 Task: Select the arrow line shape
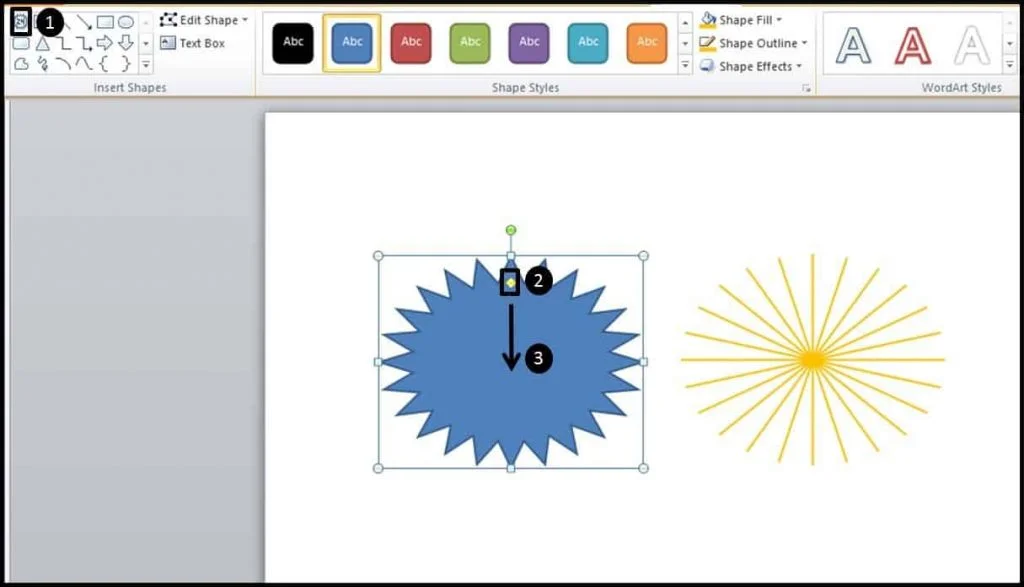84,22
